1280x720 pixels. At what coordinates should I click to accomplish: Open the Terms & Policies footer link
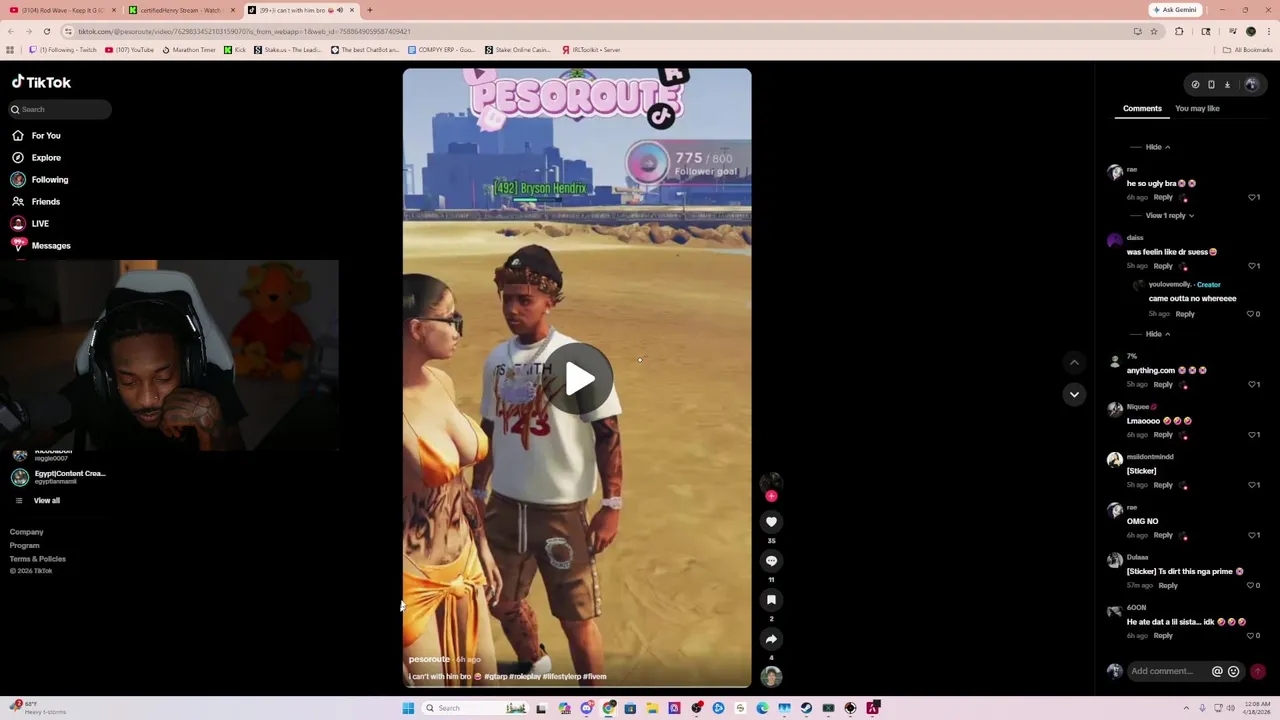click(38, 559)
